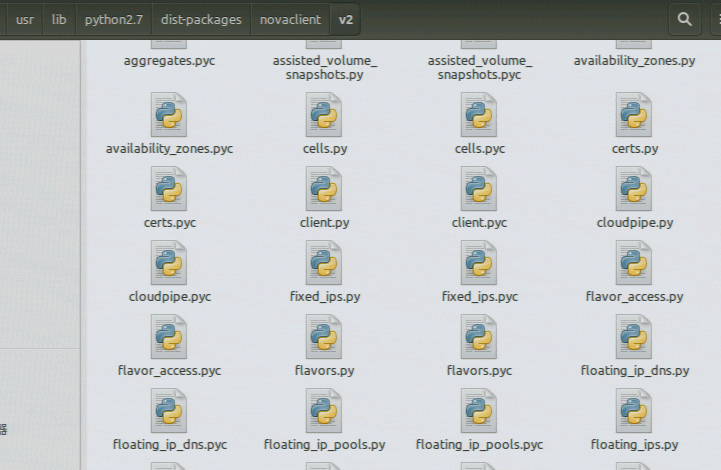Go to the novaclient path segment
The image size is (721, 470).
(x=290, y=19)
